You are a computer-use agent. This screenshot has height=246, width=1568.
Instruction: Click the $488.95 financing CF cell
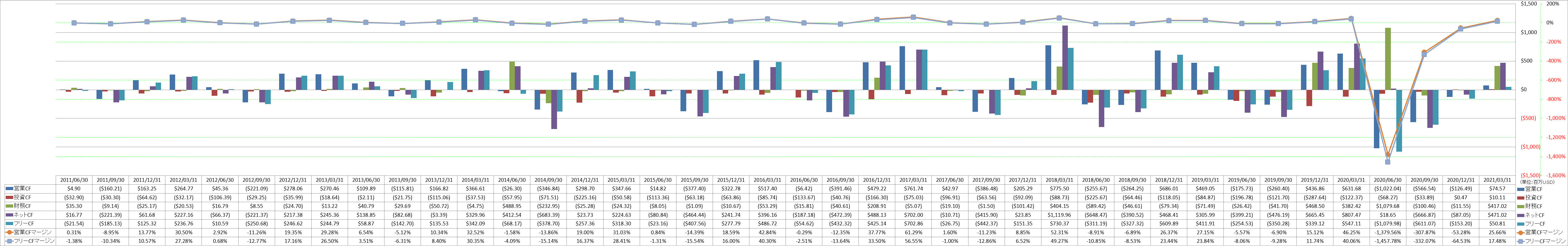511,206
